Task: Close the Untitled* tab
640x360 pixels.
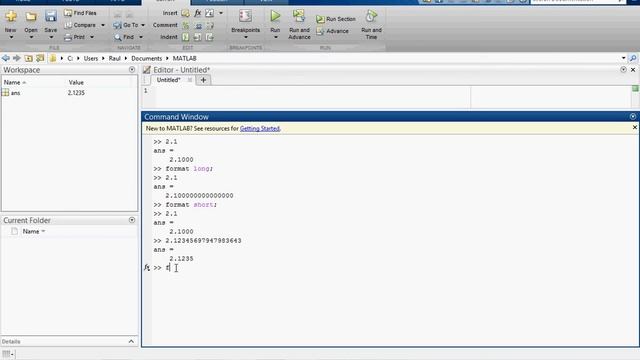Action: (x=190, y=80)
